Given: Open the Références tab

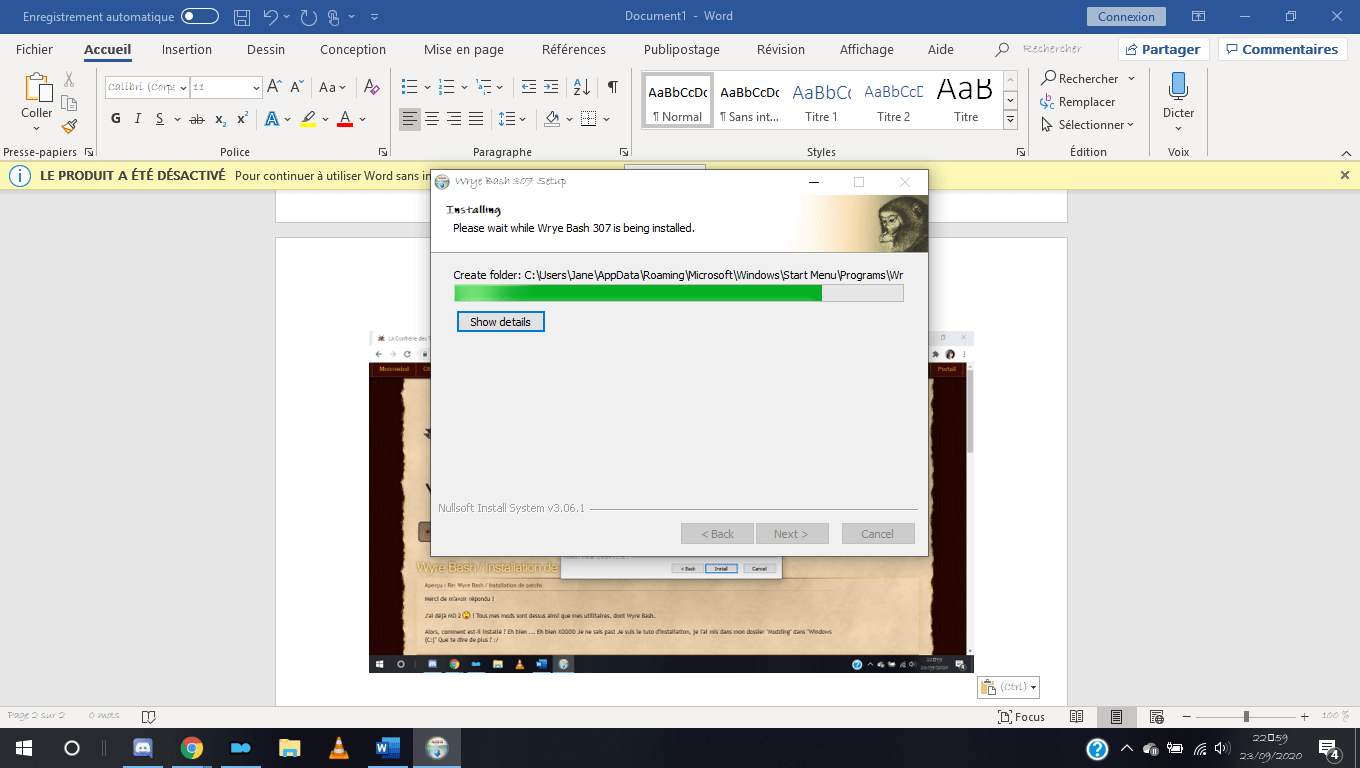Looking at the screenshot, I should pyautogui.click(x=574, y=49).
